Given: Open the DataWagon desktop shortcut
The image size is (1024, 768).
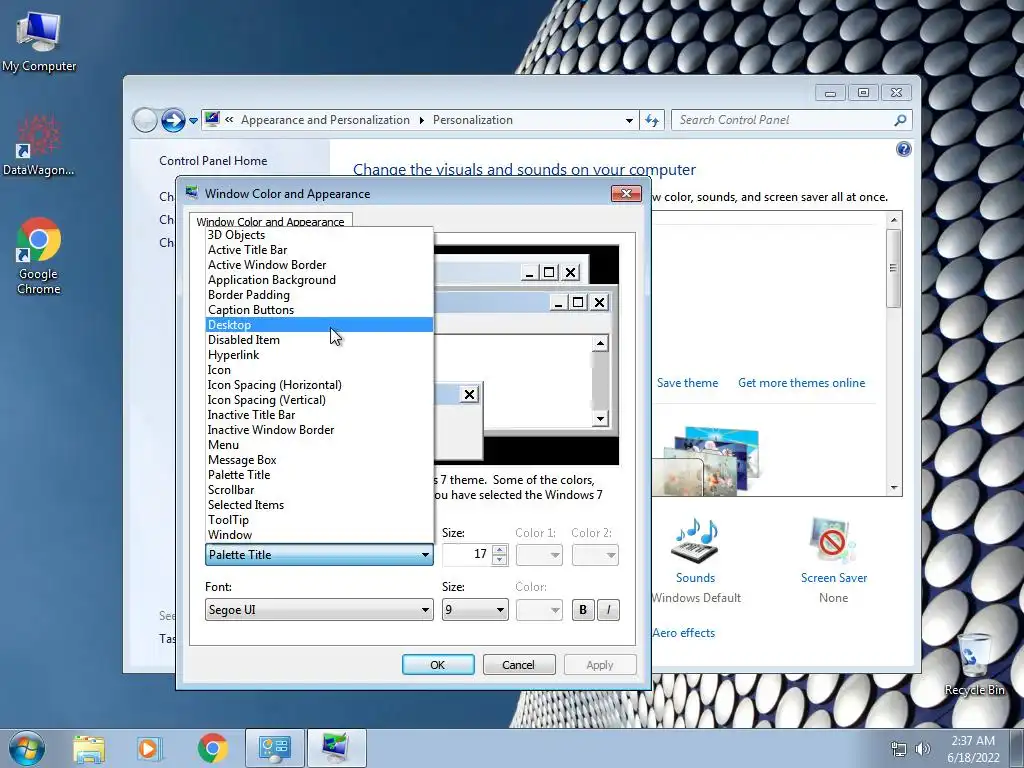Looking at the screenshot, I should point(38,145).
